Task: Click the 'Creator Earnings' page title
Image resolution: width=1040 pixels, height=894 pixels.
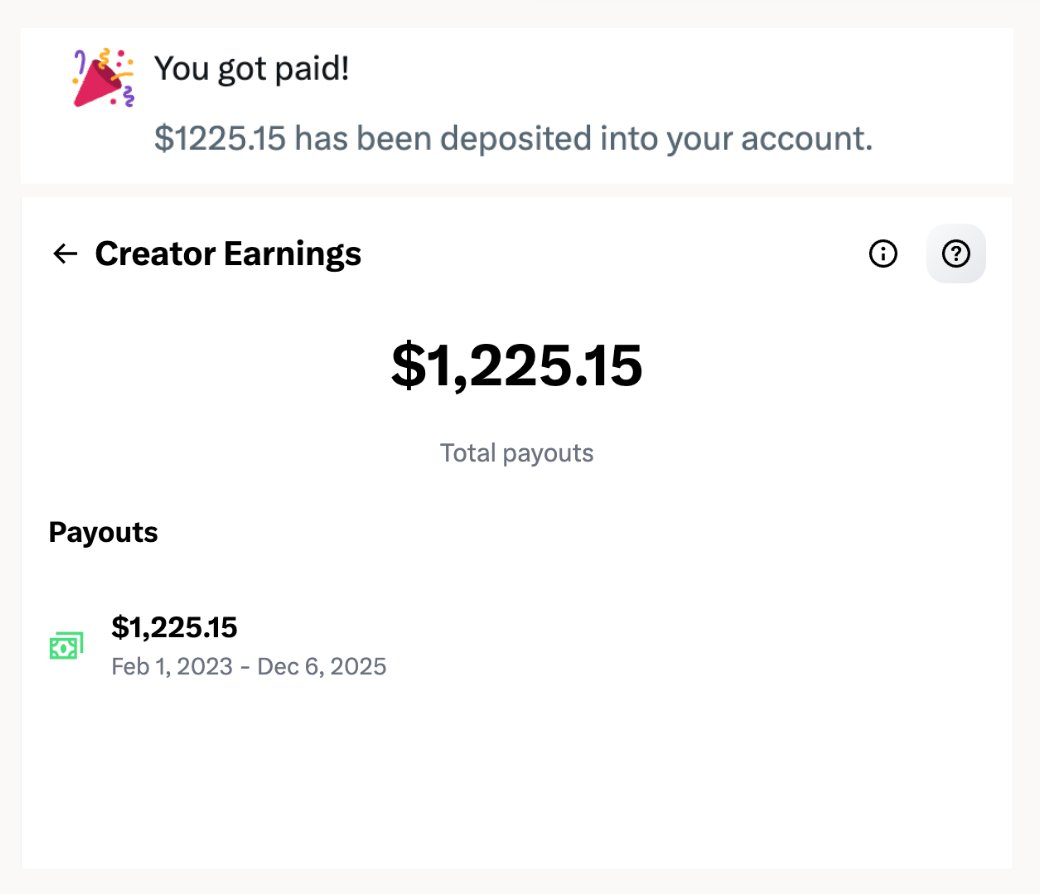Action: [228, 254]
